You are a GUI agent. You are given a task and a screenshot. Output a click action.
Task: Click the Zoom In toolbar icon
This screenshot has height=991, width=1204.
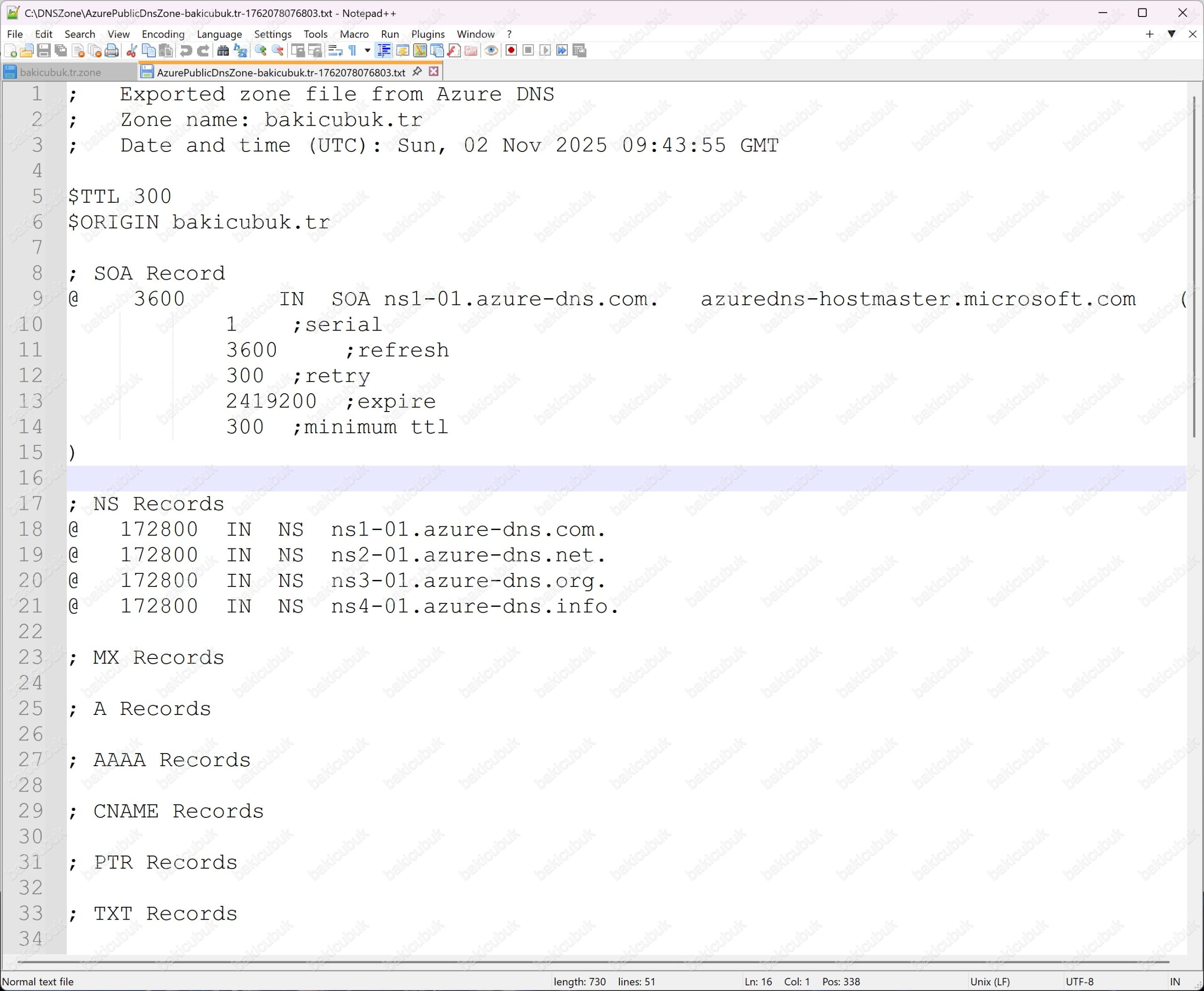261,51
